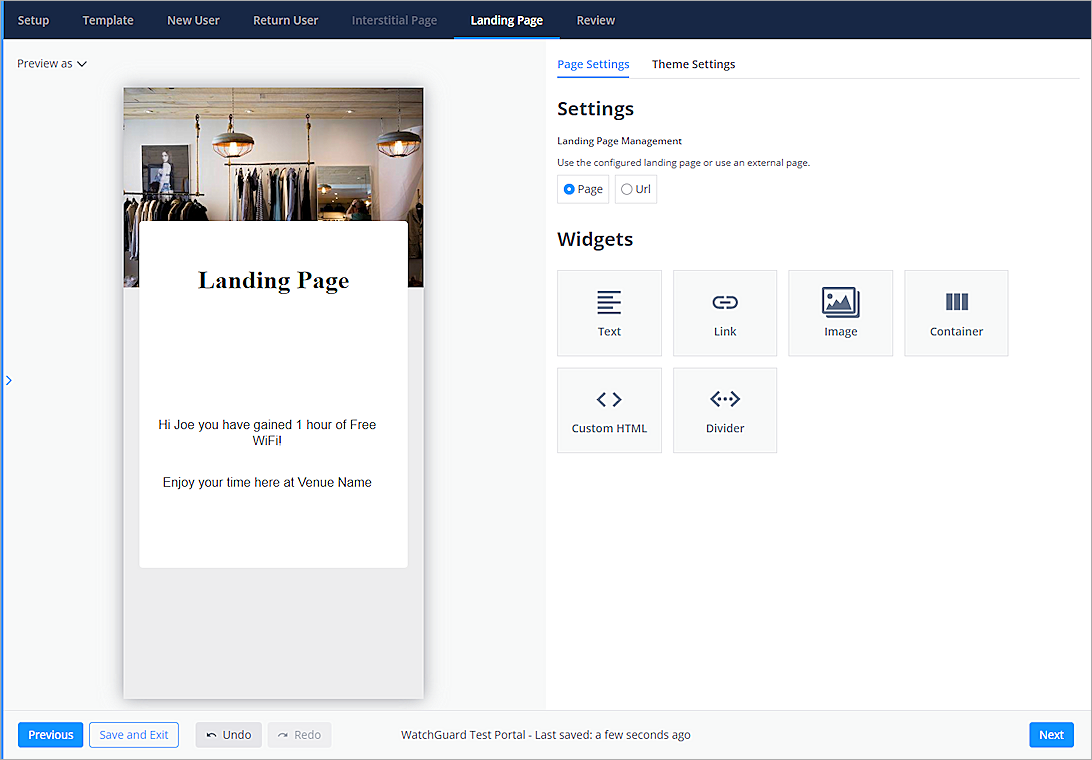Go to the Review tab
The width and height of the screenshot is (1092, 760).
(595, 19)
